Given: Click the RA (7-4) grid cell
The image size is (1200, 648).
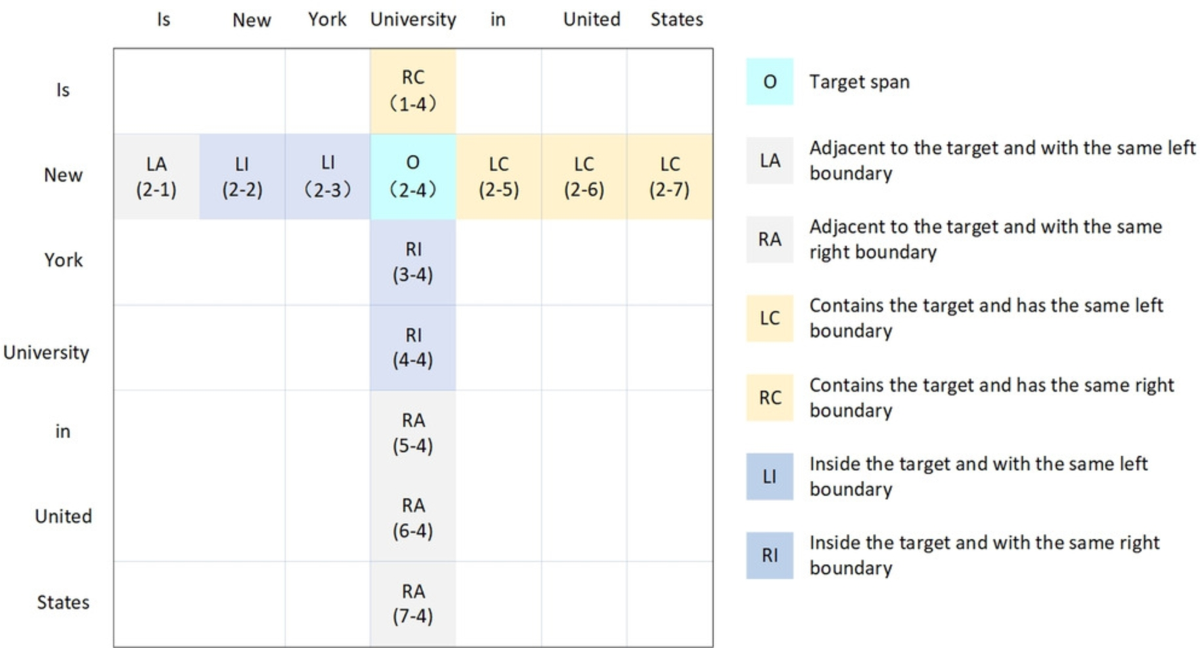Looking at the screenshot, I should click(x=413, y=604).
